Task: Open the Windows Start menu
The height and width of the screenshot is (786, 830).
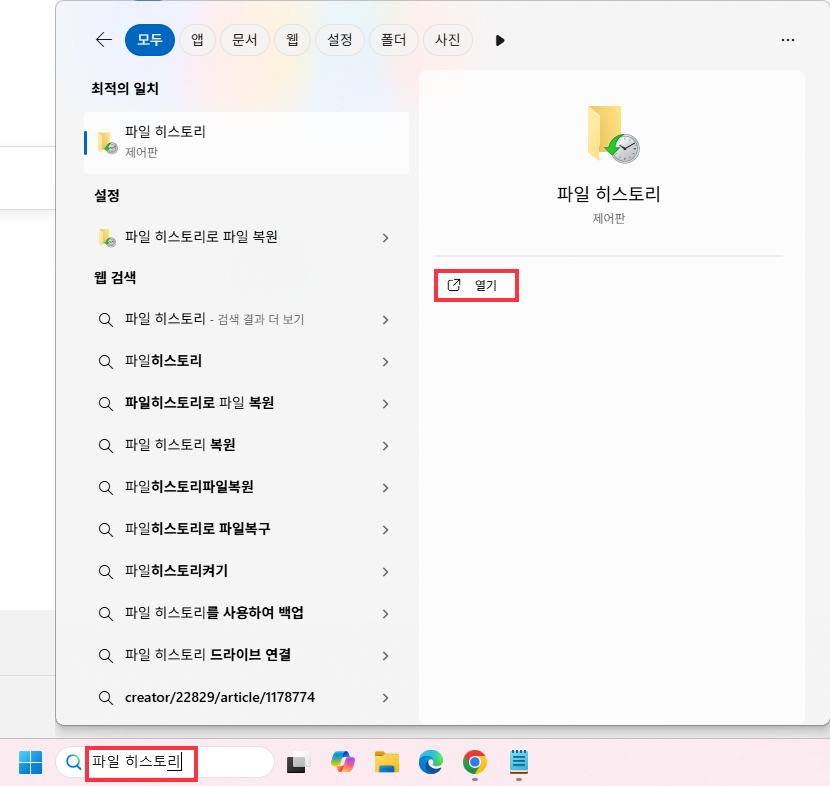Action: click(x=30, y=762)
